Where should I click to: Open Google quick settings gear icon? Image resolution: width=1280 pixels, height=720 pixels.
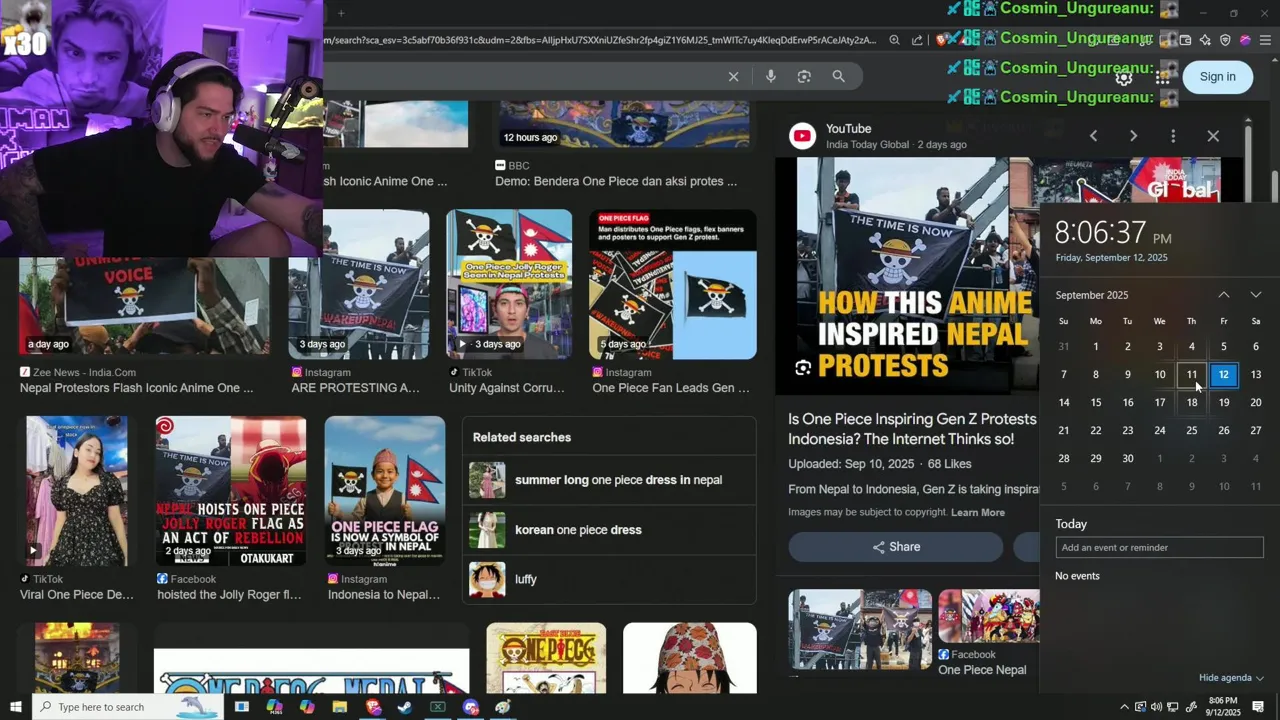tap(1124, 77)
